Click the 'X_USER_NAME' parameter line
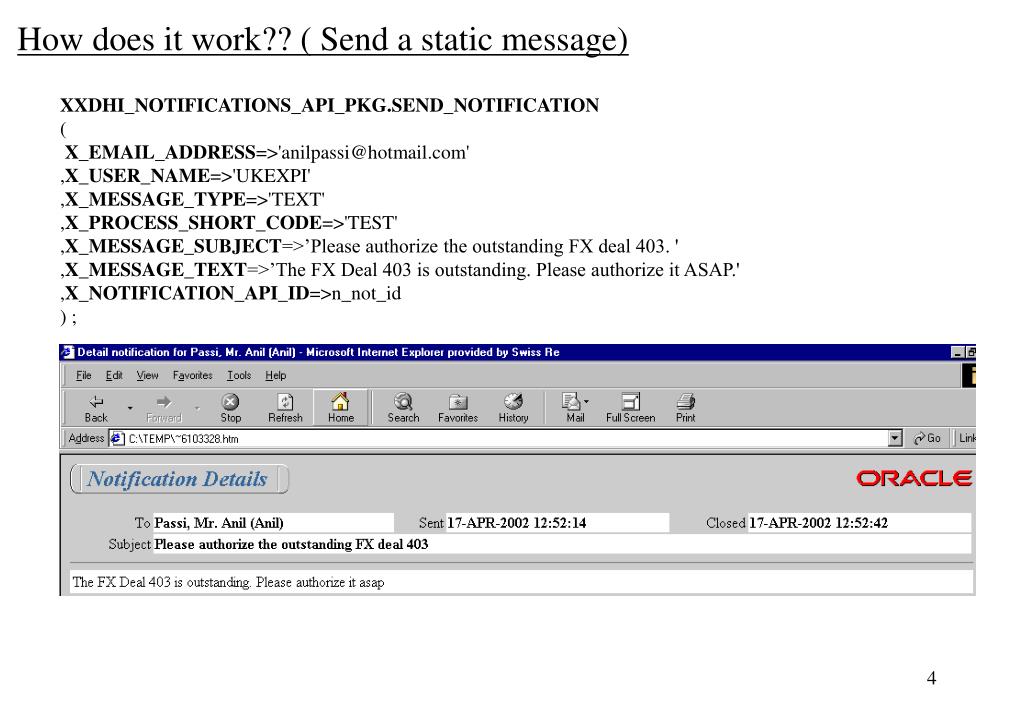 pos(185,176)
